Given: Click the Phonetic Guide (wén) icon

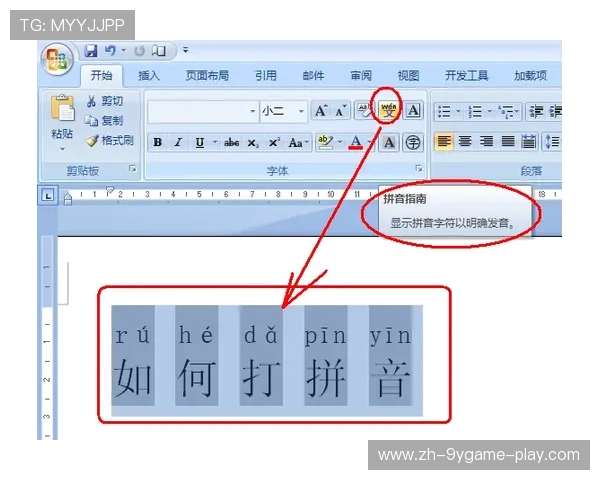Looking at the screenshot, I should coord(388,111).
